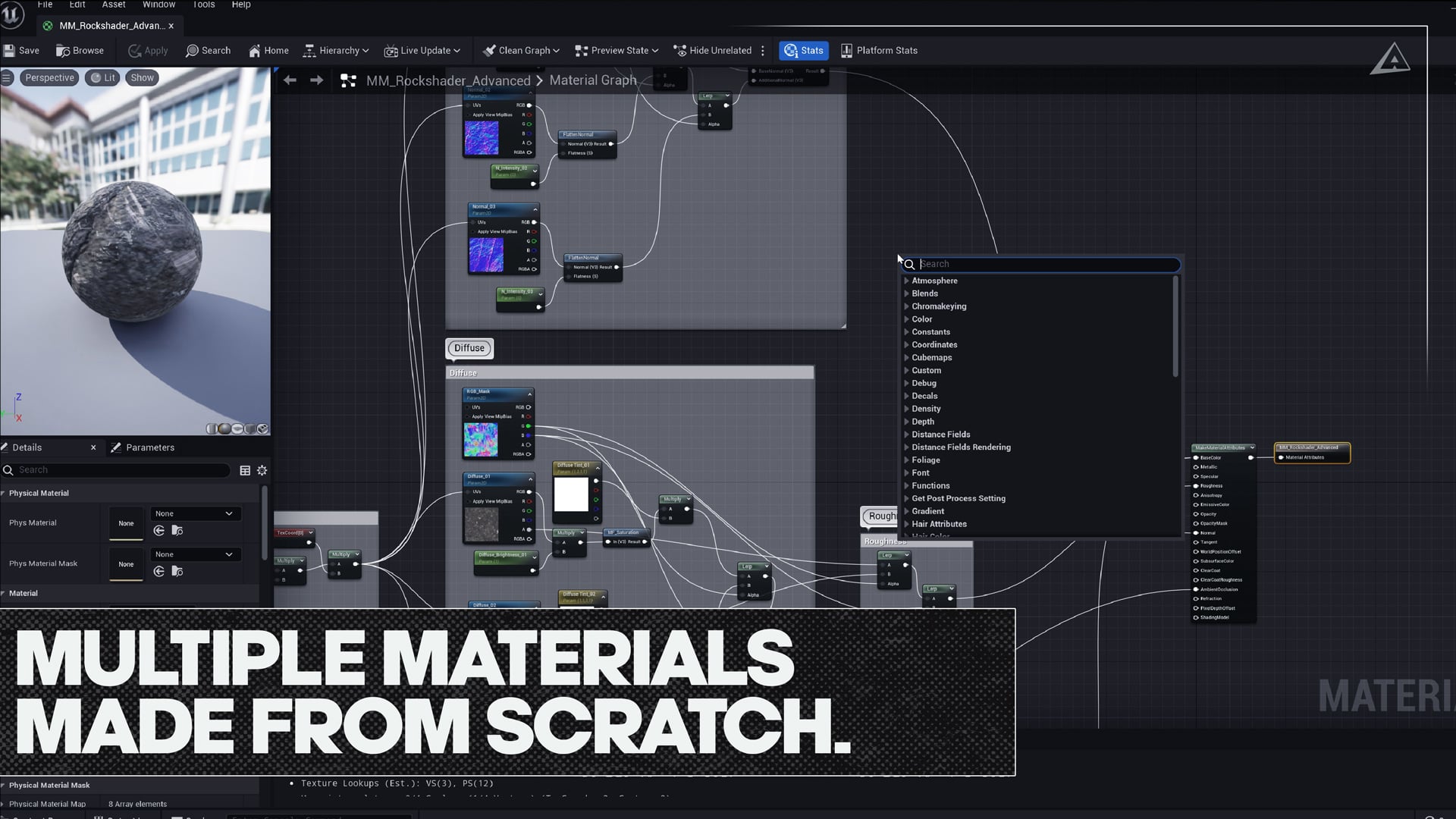Viewport: 1456px width, 819px height.
Task: Click MM_Rockshader_Advanced in the breadcrumb
Action: pyautogui.click(x=448, y=81)
